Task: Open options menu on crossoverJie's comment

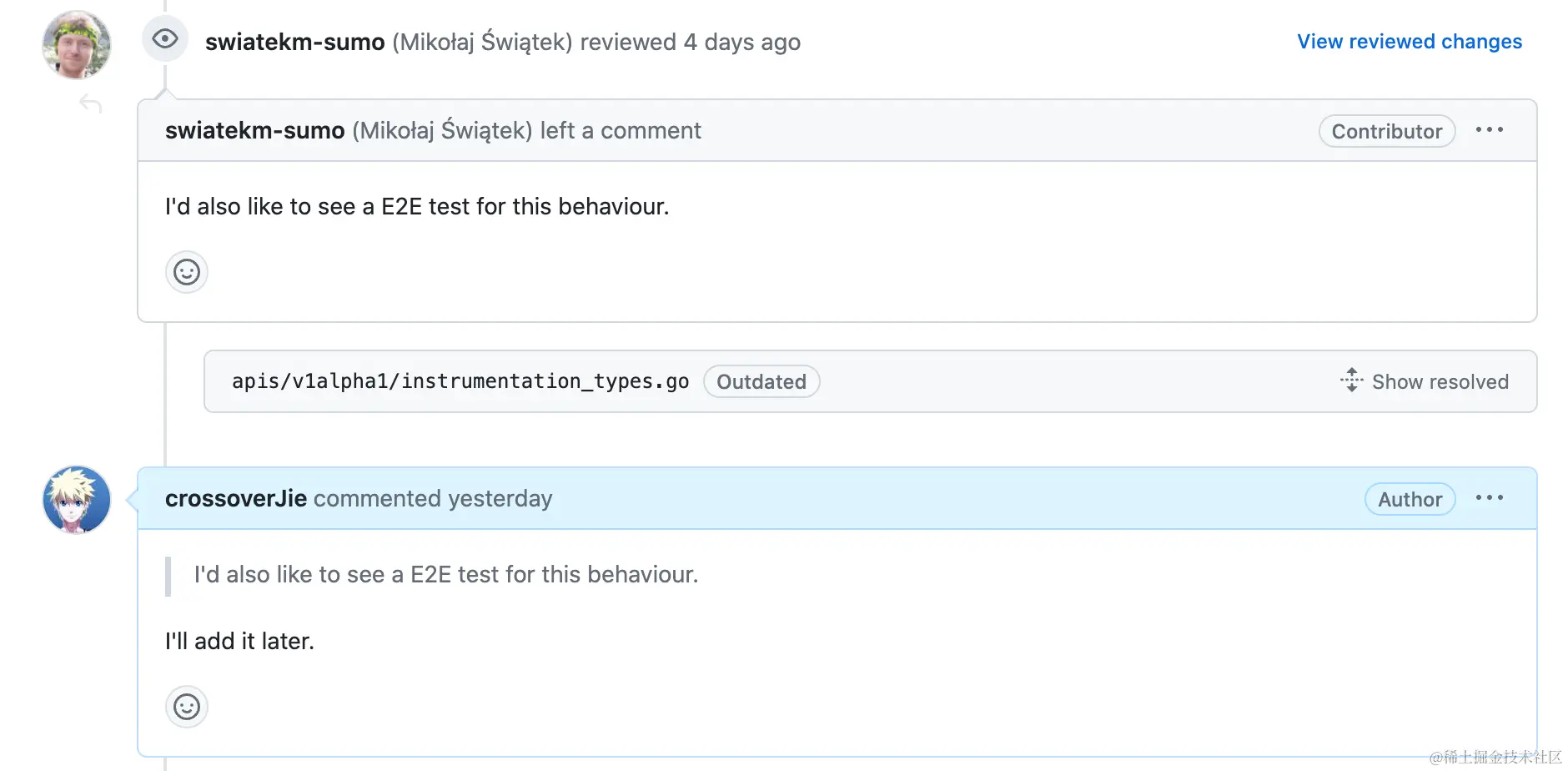Action: point(1489,498)
